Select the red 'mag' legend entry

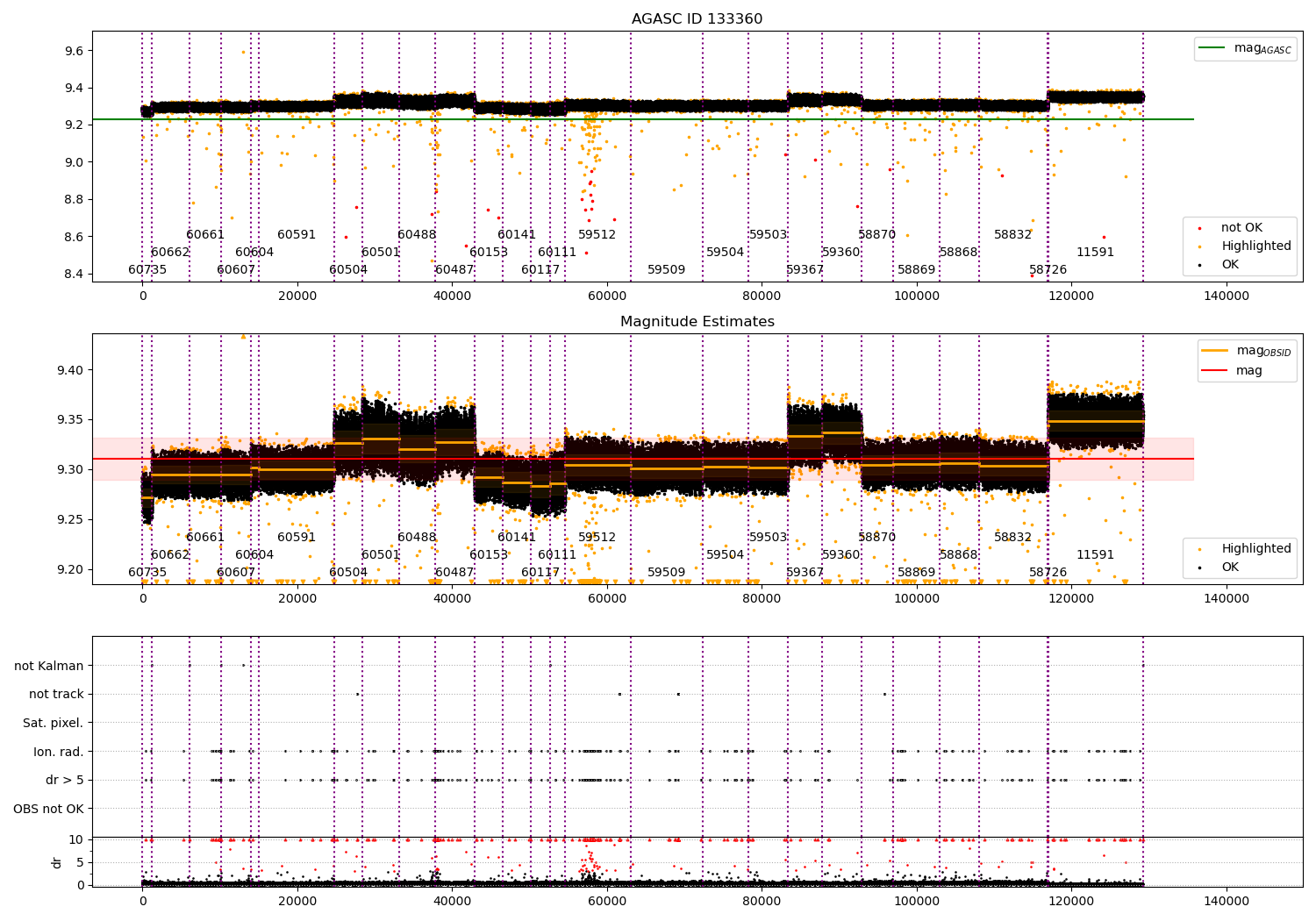pyautogui.click(x=1233, y=370)
